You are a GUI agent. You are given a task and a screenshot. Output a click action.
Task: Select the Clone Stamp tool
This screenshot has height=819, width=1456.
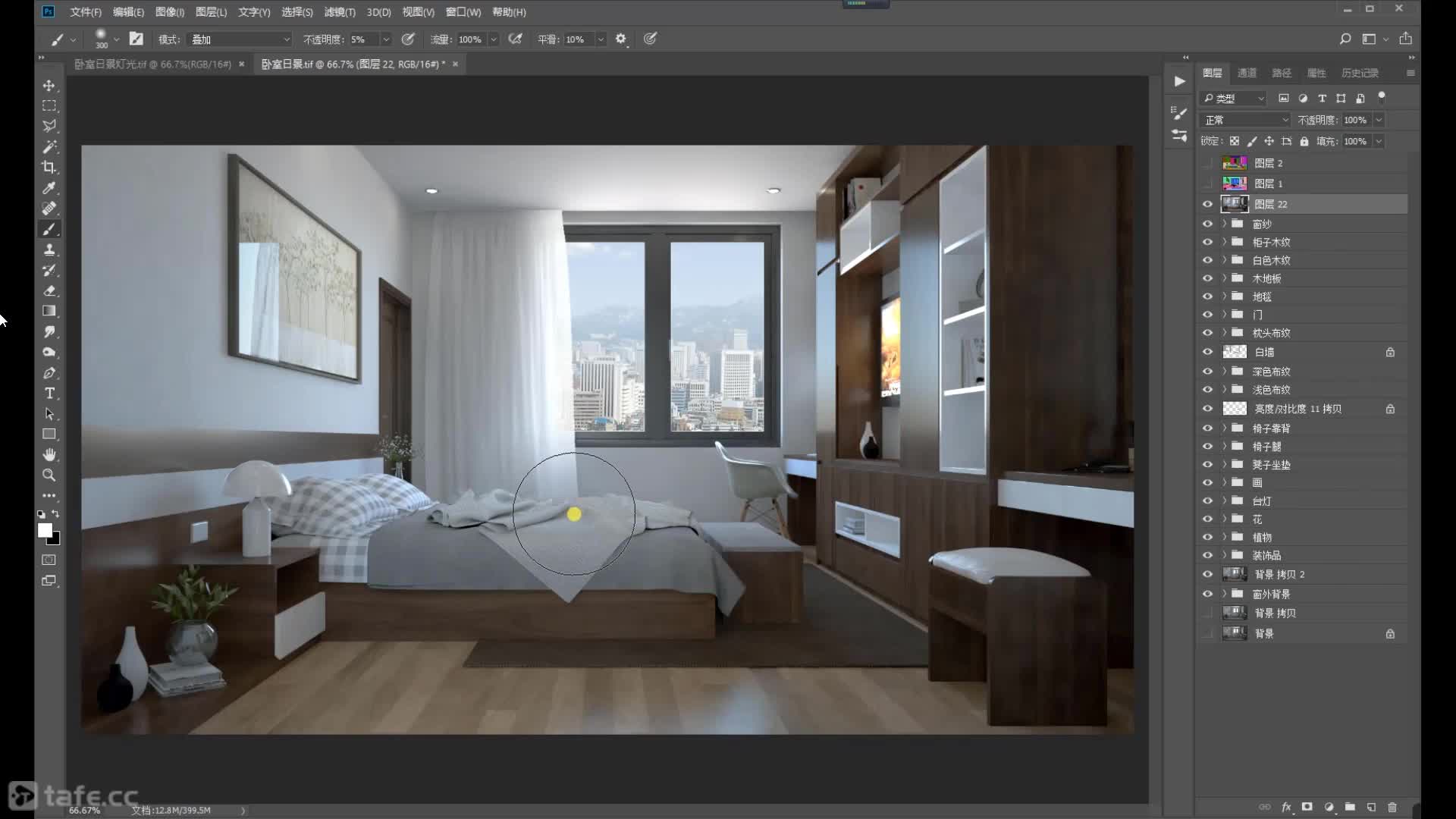tap(49, 249)
